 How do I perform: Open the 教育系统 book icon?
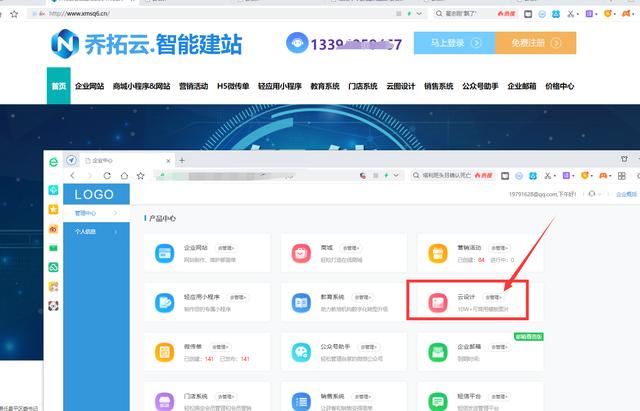(x=301, y=303)
